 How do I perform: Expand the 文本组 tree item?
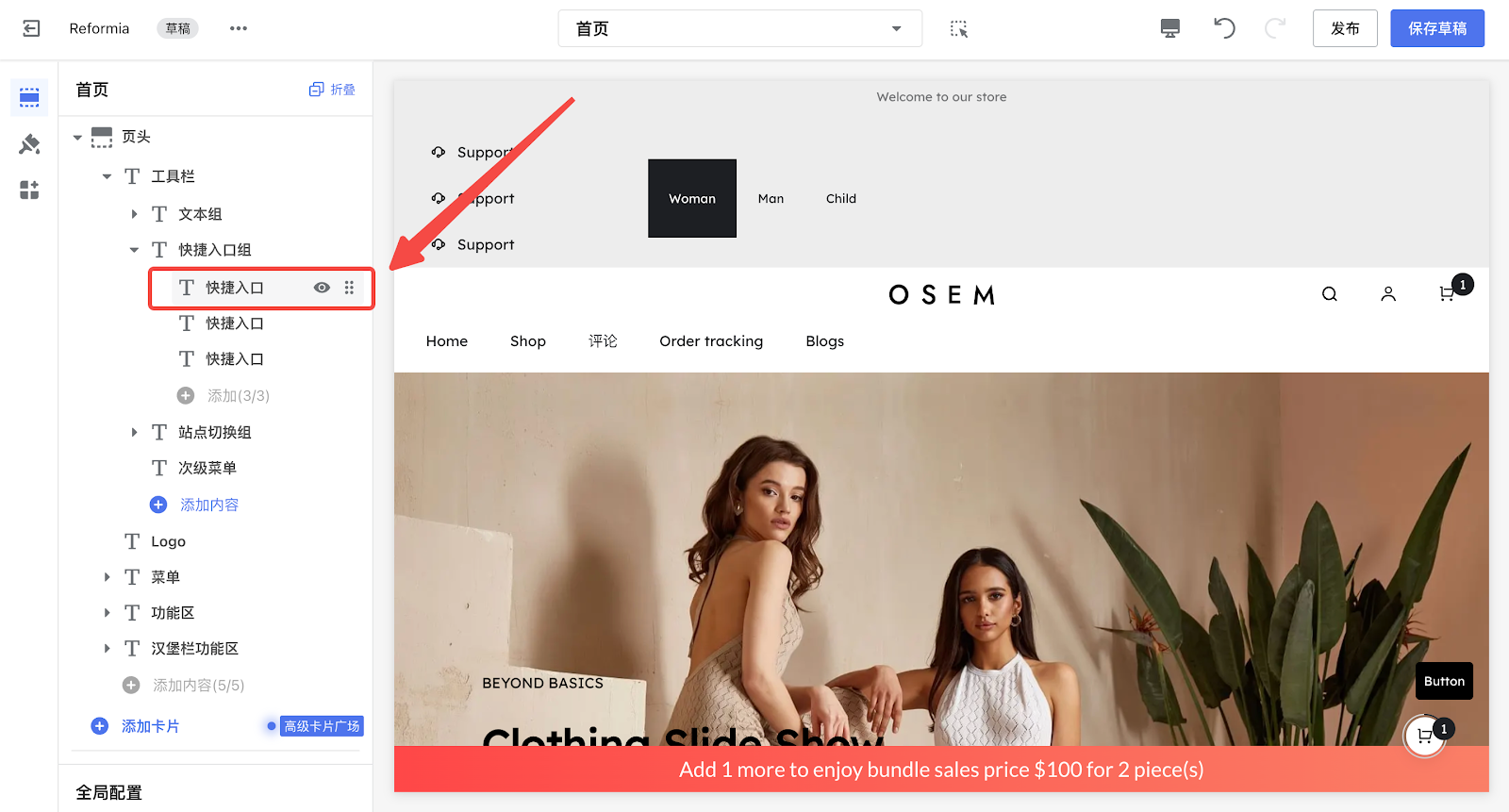tap(134, 214)
